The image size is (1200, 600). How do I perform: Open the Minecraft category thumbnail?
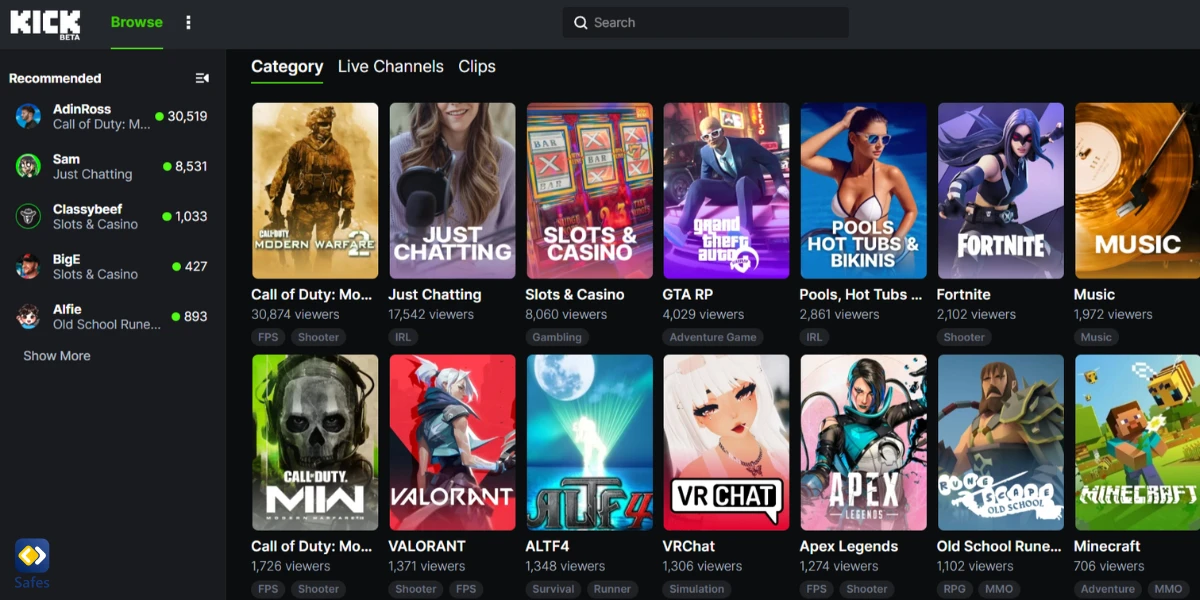click(x=1137, y=443)
